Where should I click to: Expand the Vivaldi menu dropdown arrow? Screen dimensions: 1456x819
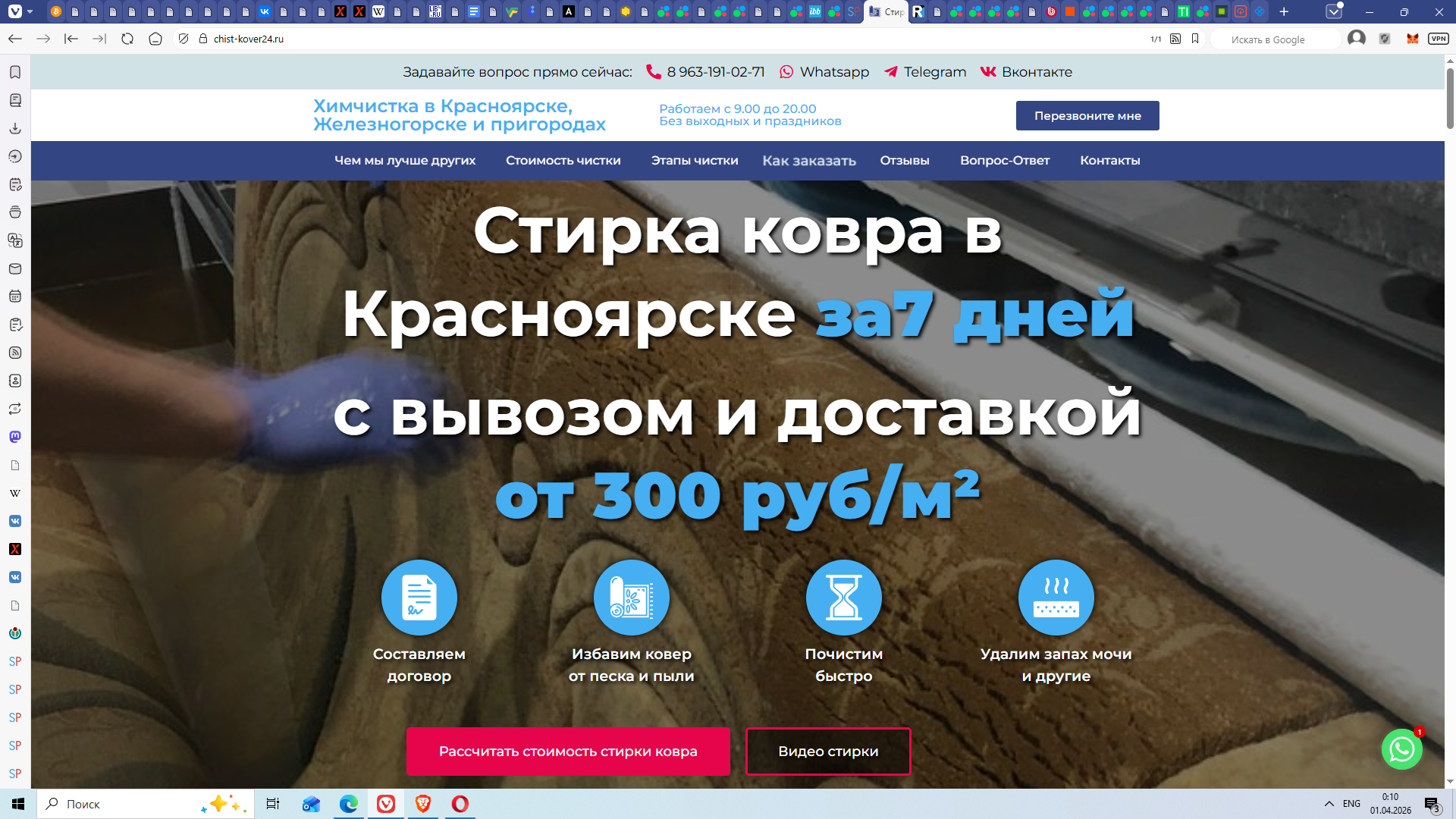click(30, 11)
